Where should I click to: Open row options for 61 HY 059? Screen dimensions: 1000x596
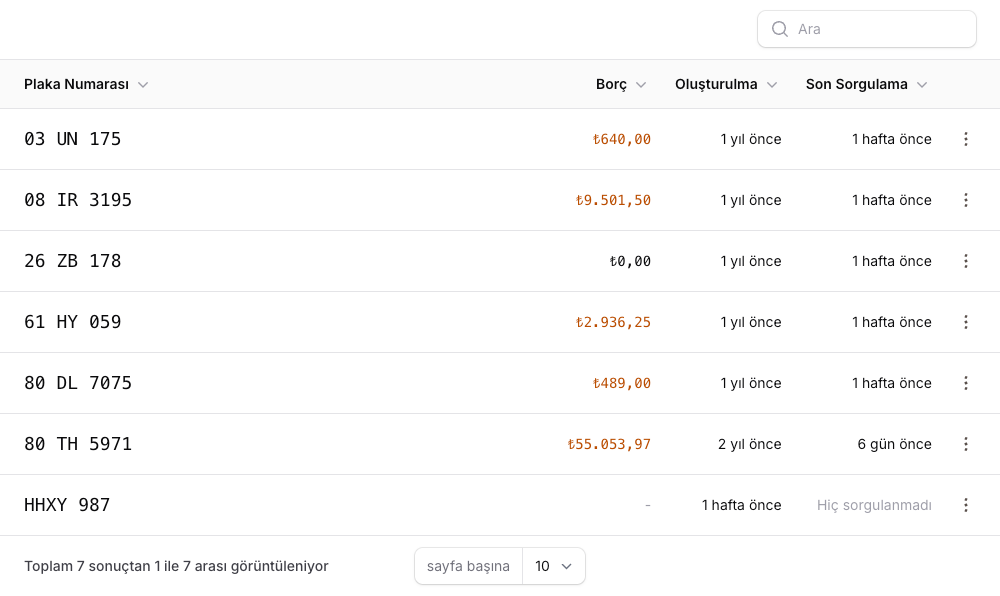pos(965,322)
